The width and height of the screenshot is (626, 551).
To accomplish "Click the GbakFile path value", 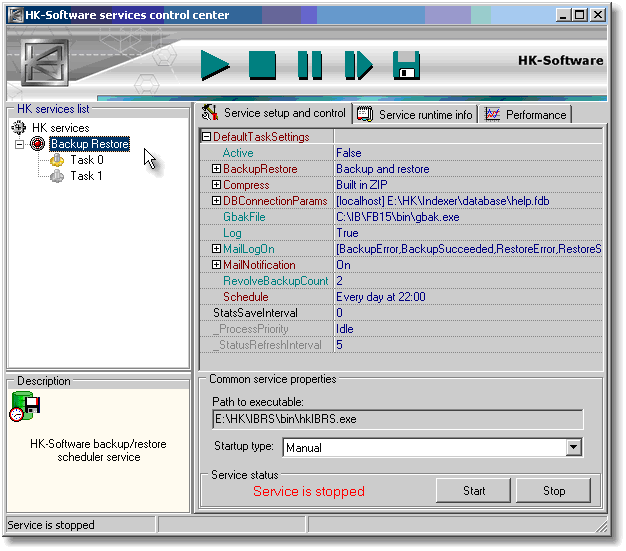I will pos(398,217).
